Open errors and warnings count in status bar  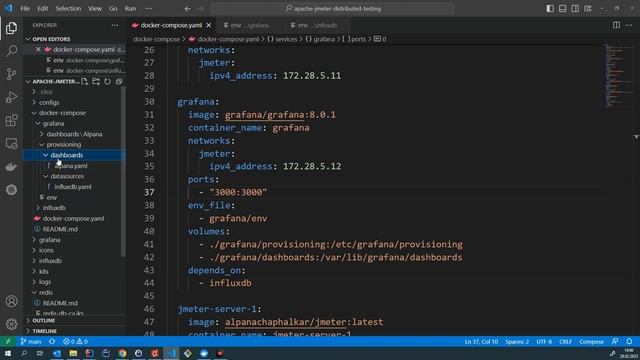[x=75, y=341]
